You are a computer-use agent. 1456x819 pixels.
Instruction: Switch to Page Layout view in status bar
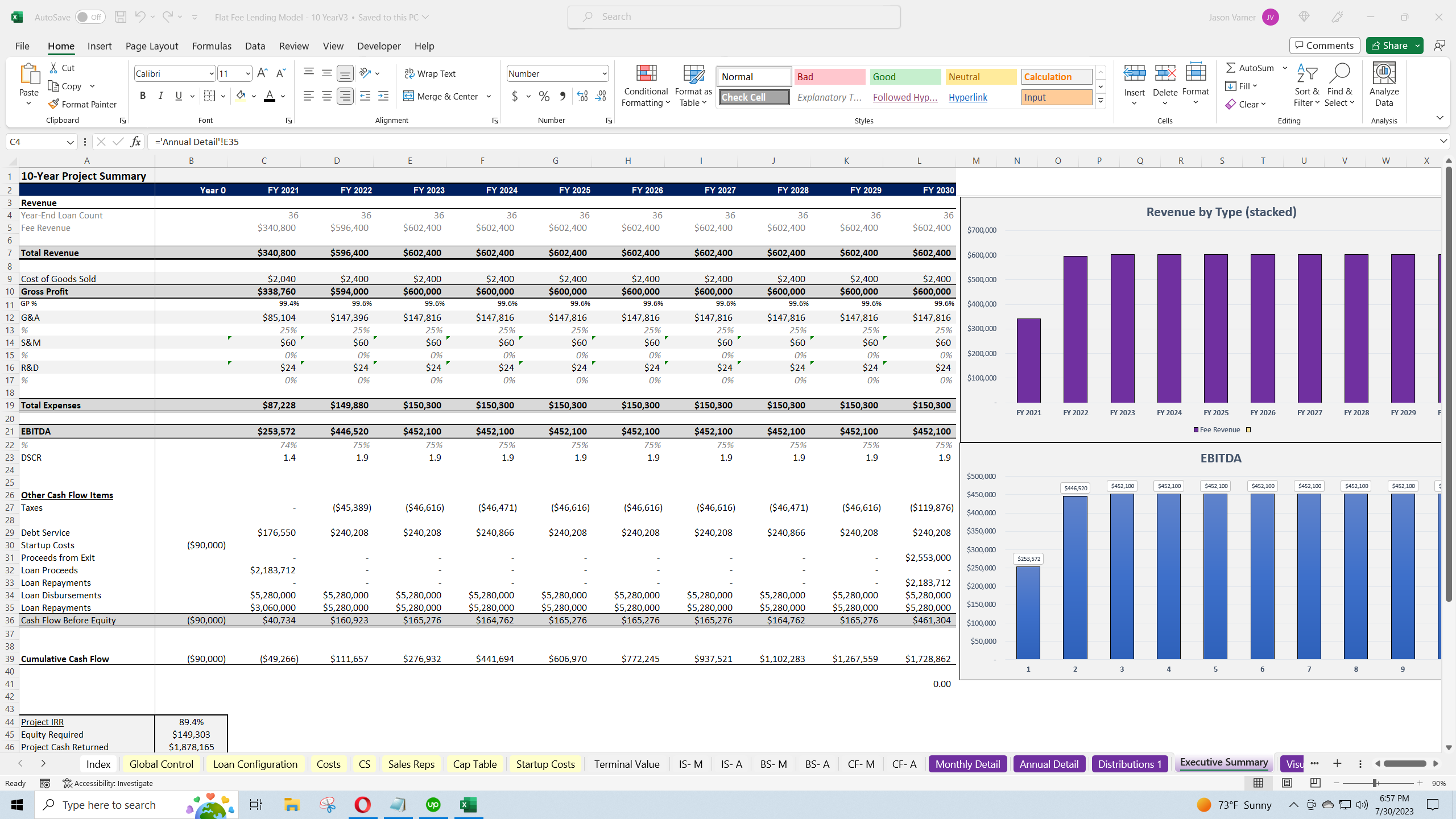coord(1287,783)
